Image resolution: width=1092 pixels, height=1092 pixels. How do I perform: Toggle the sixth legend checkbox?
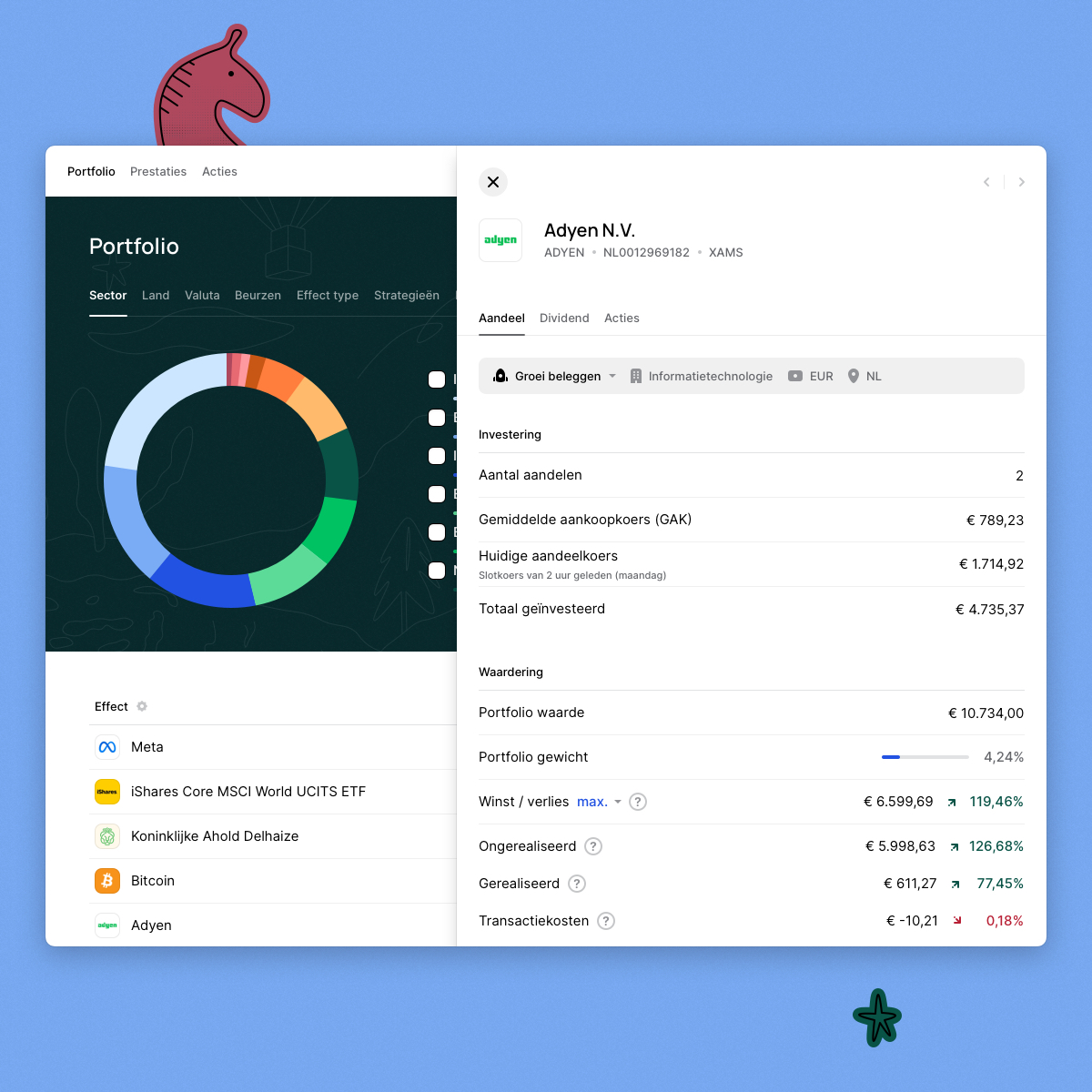pos(437,571)
